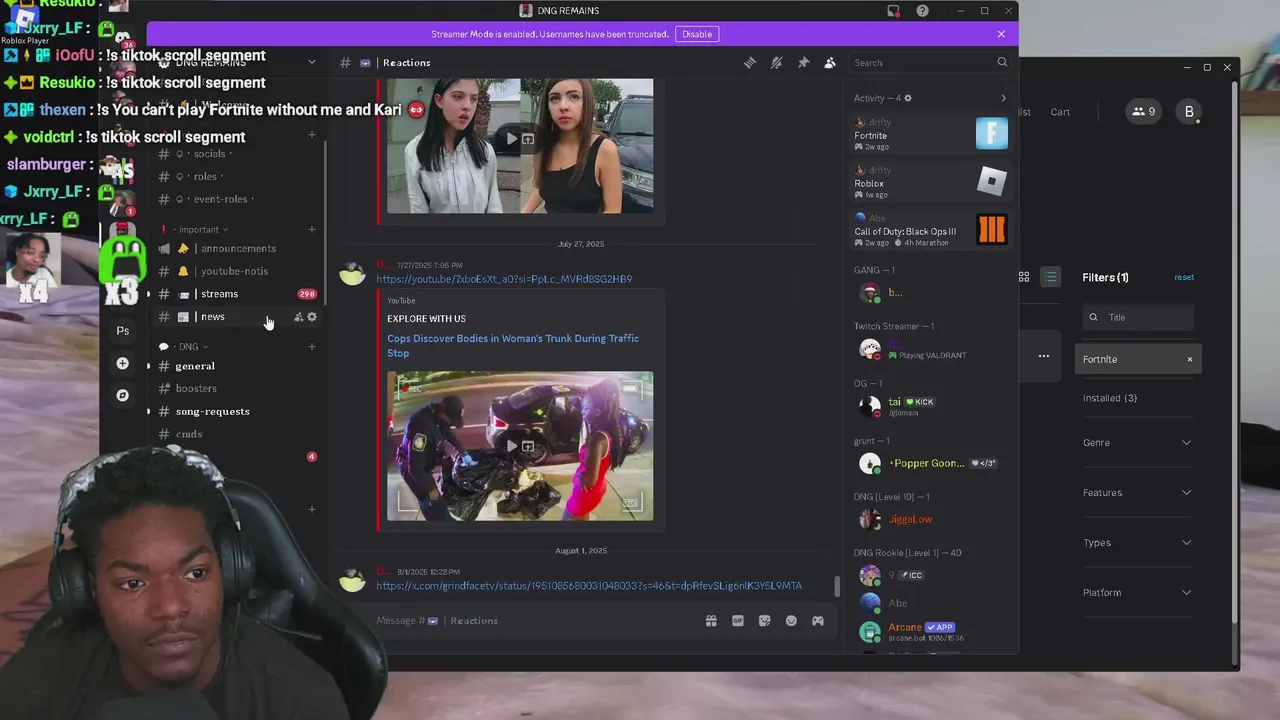Toggle the member list icon
Image resolution: width=1280 pixels, height=720 pixels.
click(x=830, y=63)
